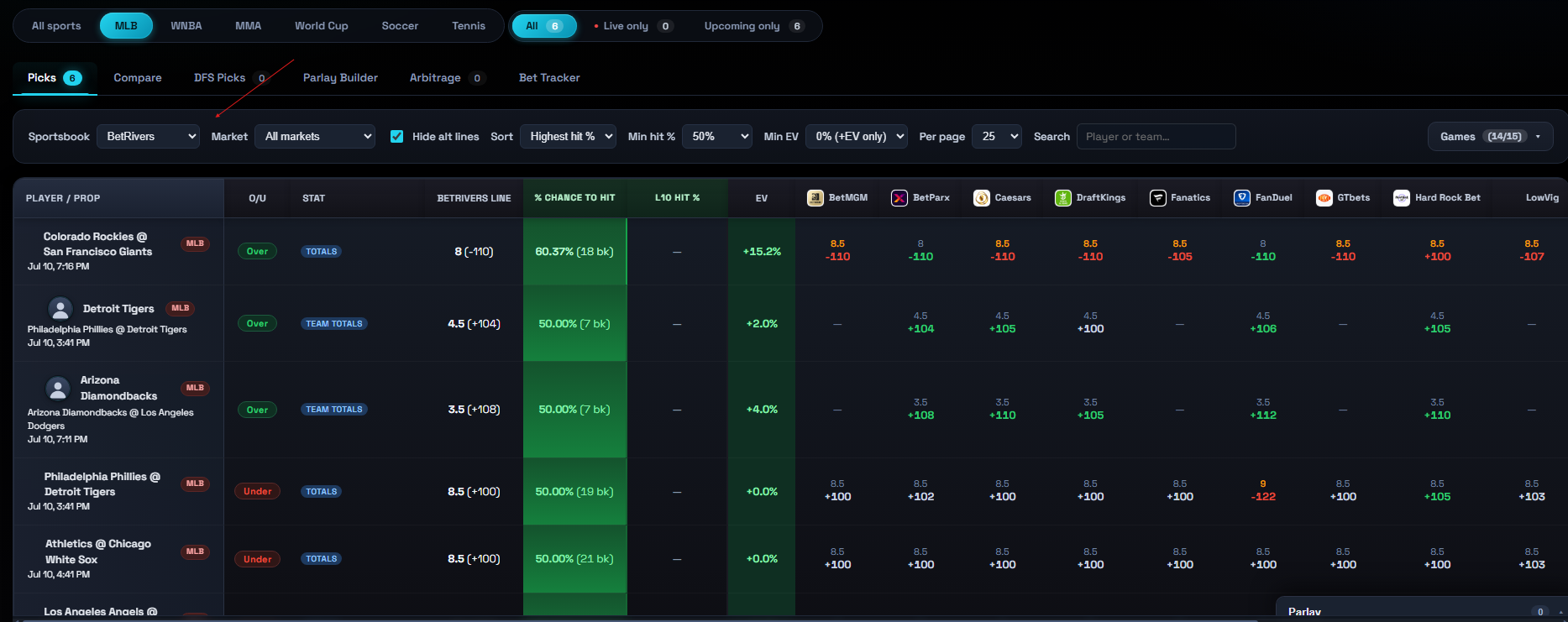Open the Compare tab
The width and height of the screenshot is (1568, 622).
click(x=138, y=78)
